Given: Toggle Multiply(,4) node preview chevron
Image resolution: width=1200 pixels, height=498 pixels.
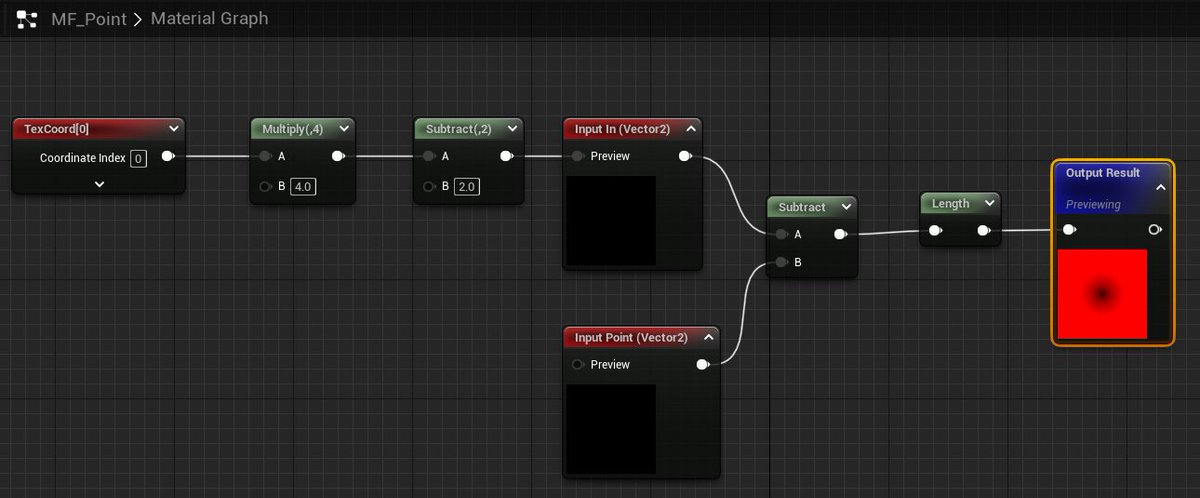Looking at the screenshot, I should 344,128.
